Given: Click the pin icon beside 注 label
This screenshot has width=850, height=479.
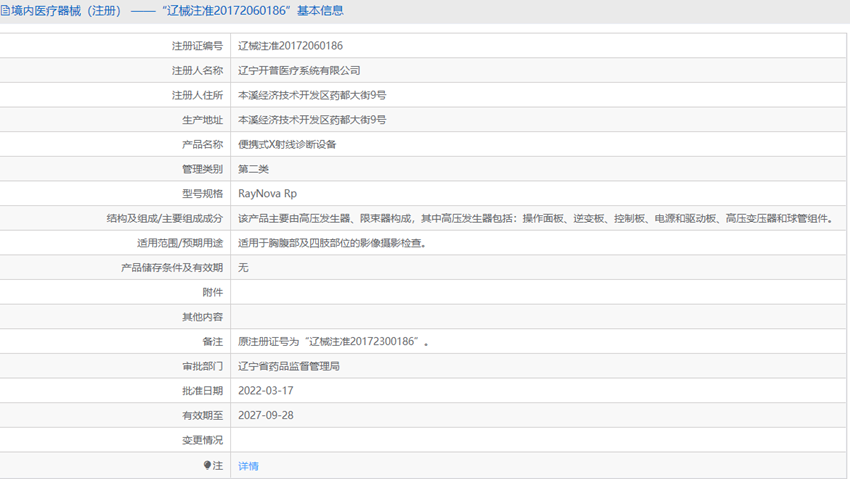Looking at the screenshot, I should tap(207, 465).
